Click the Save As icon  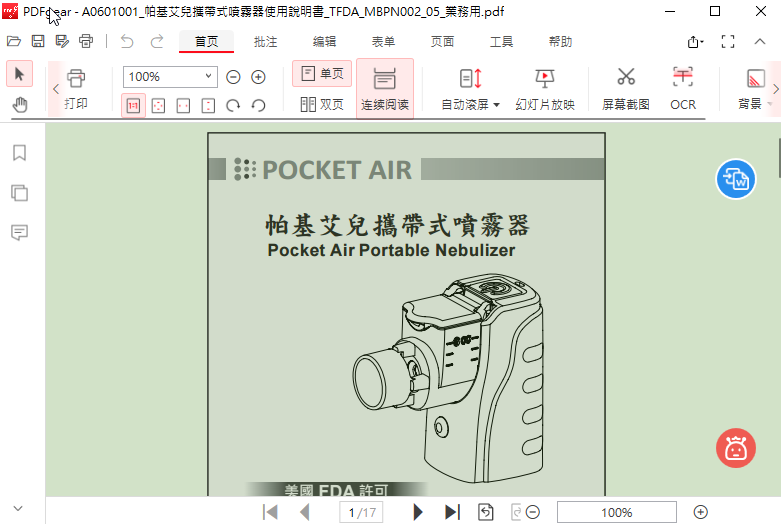click(62, 41)
